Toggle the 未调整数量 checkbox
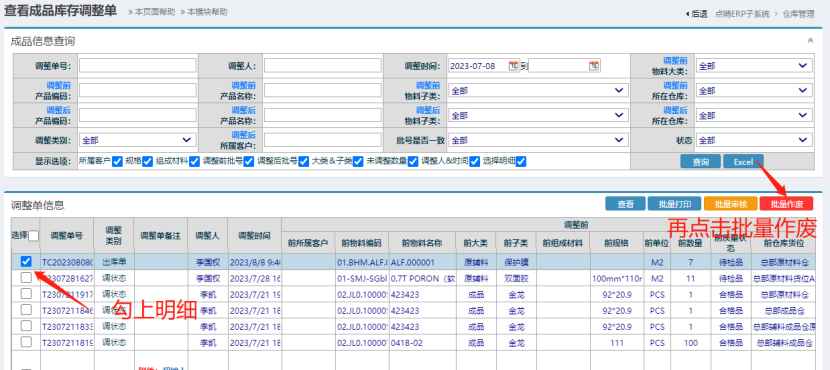Screen dimensions: 830x370 (413, 161)
